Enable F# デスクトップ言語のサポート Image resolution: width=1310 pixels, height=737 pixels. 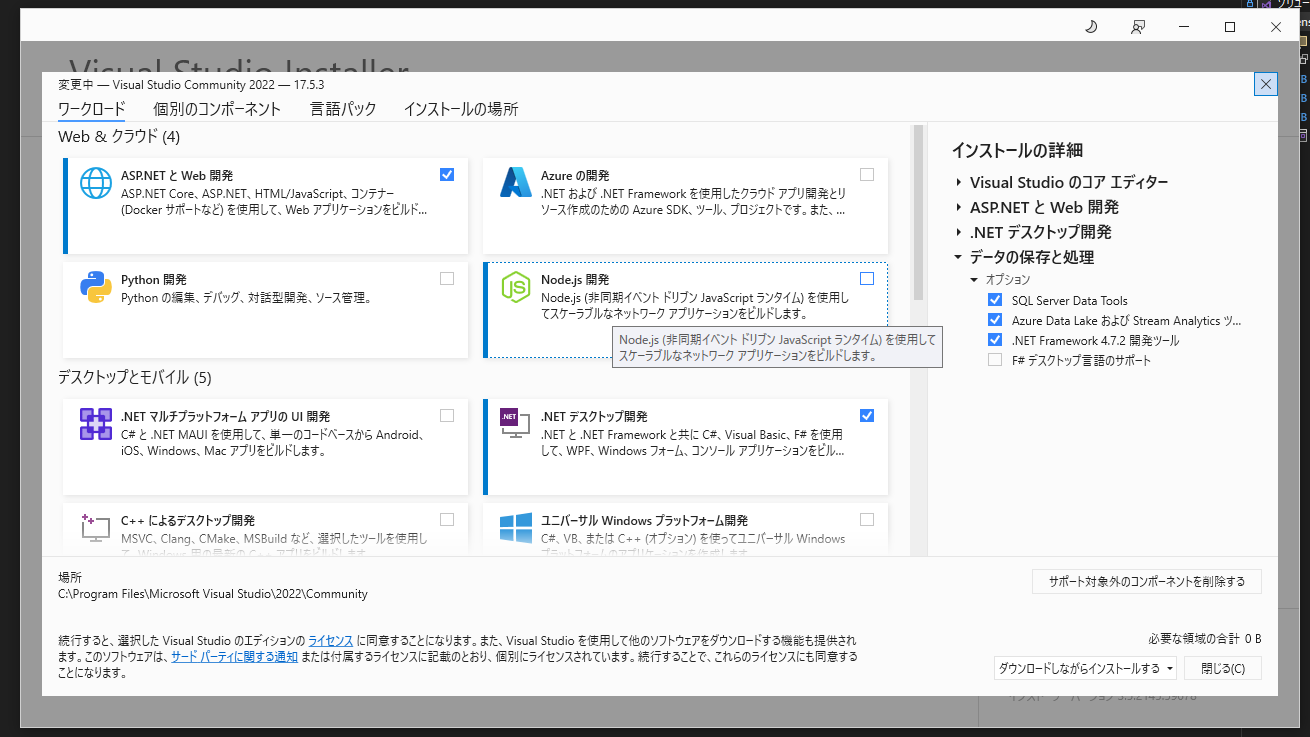click(994, 360)
